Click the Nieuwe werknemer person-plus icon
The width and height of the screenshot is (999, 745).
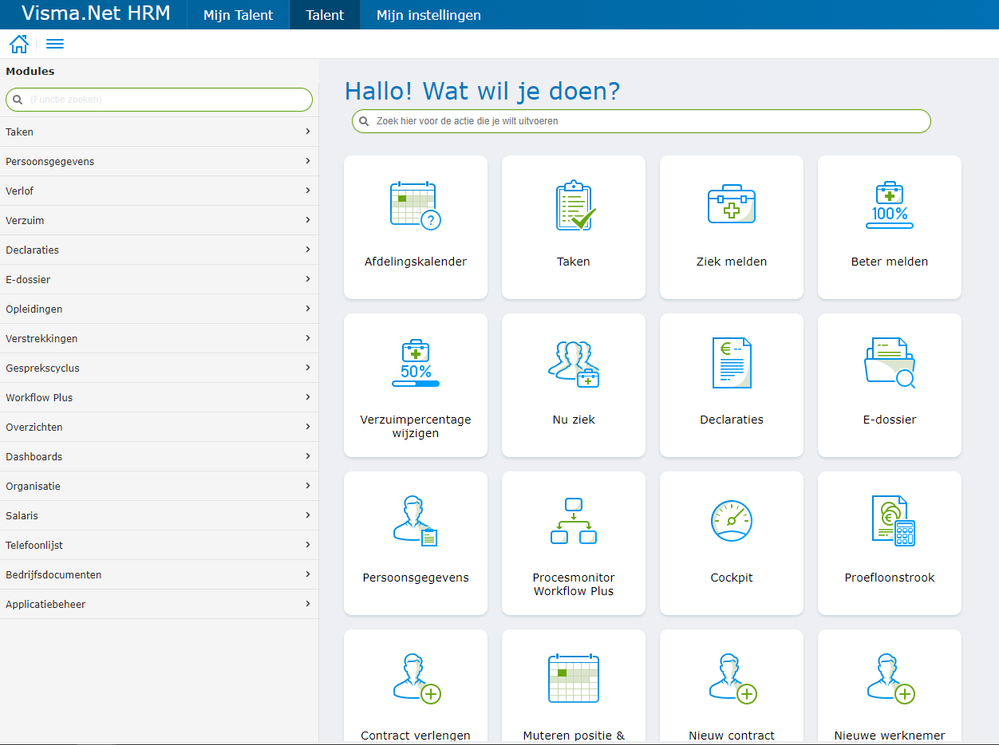(x=891, y=679)
